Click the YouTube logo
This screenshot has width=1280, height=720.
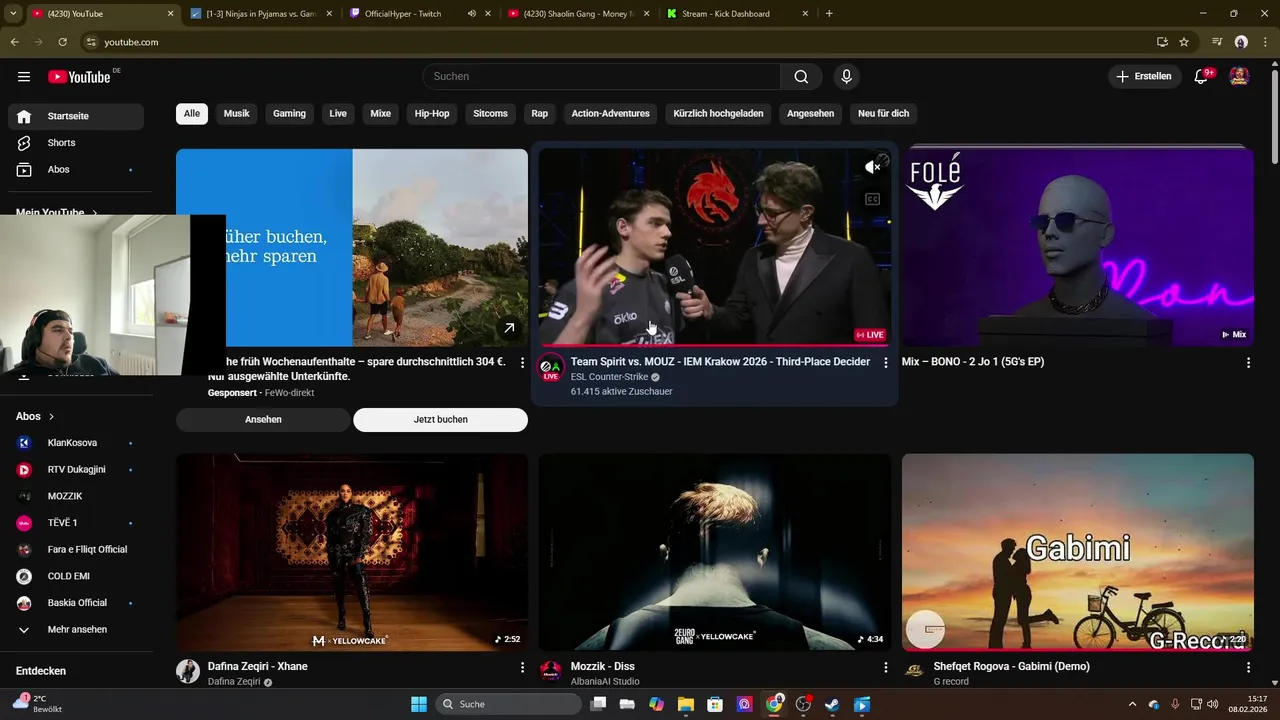pyautogui.click(x=79, y=77)
